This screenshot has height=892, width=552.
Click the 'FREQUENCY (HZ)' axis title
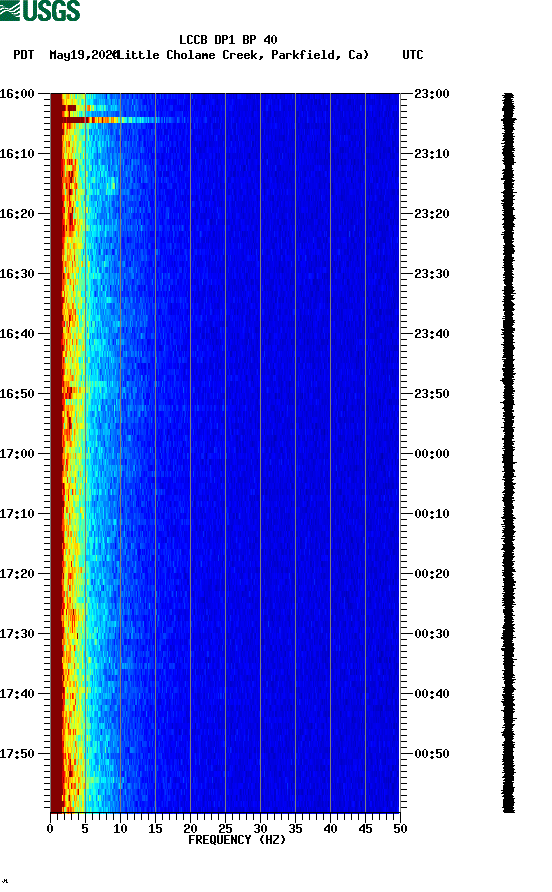tap(237, 840)
